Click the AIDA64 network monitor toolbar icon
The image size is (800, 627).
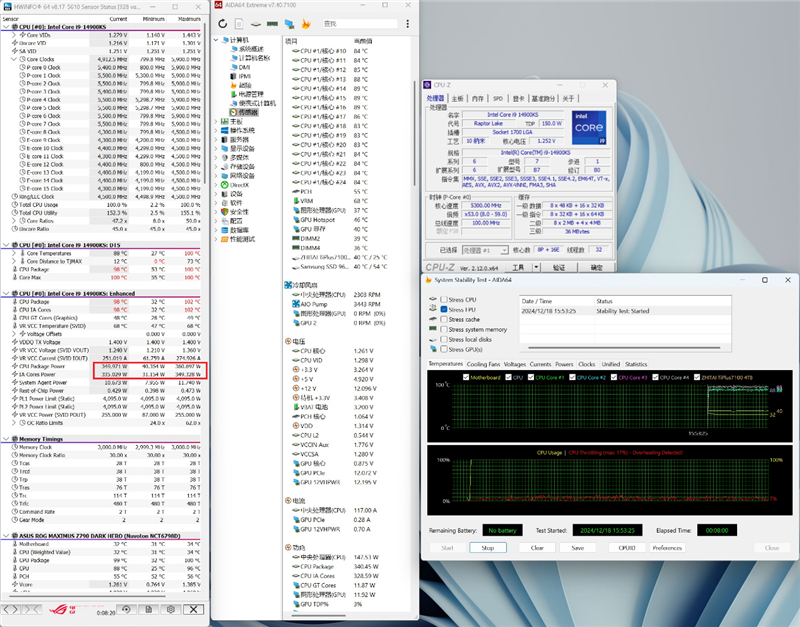click(x=289, y=24)
